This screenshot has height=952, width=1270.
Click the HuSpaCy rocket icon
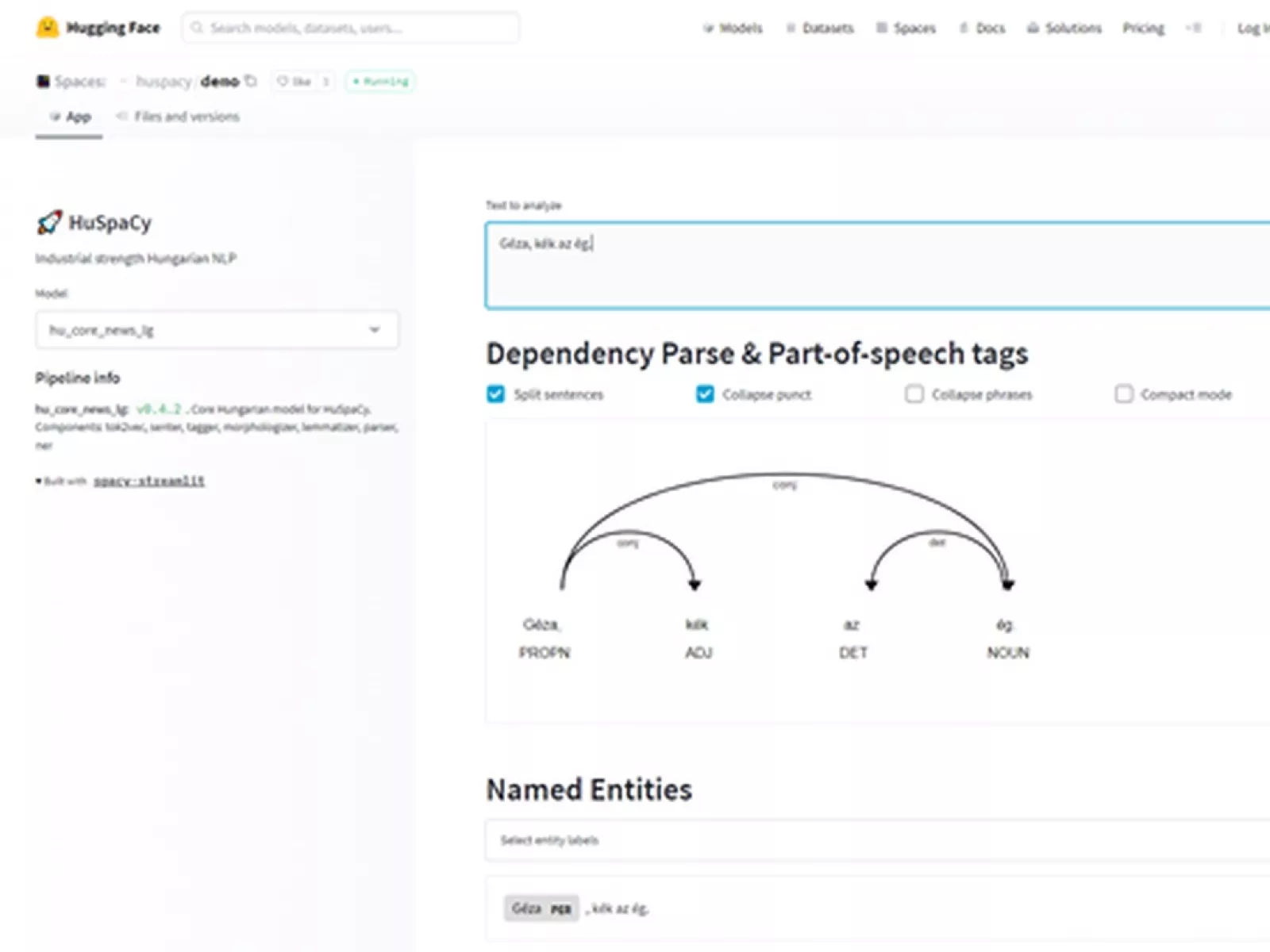[49, 223]
